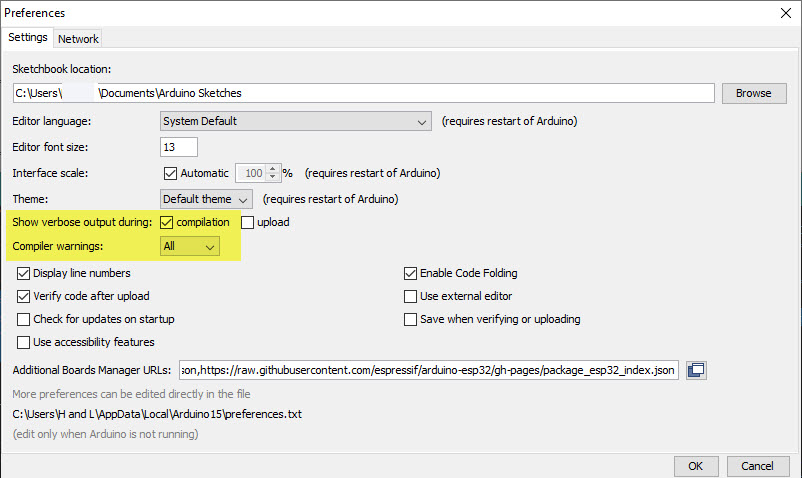Enable verbose output during upload
Image resolution: width=802 pixels, height=478 pixels.
tap(248, 222)
